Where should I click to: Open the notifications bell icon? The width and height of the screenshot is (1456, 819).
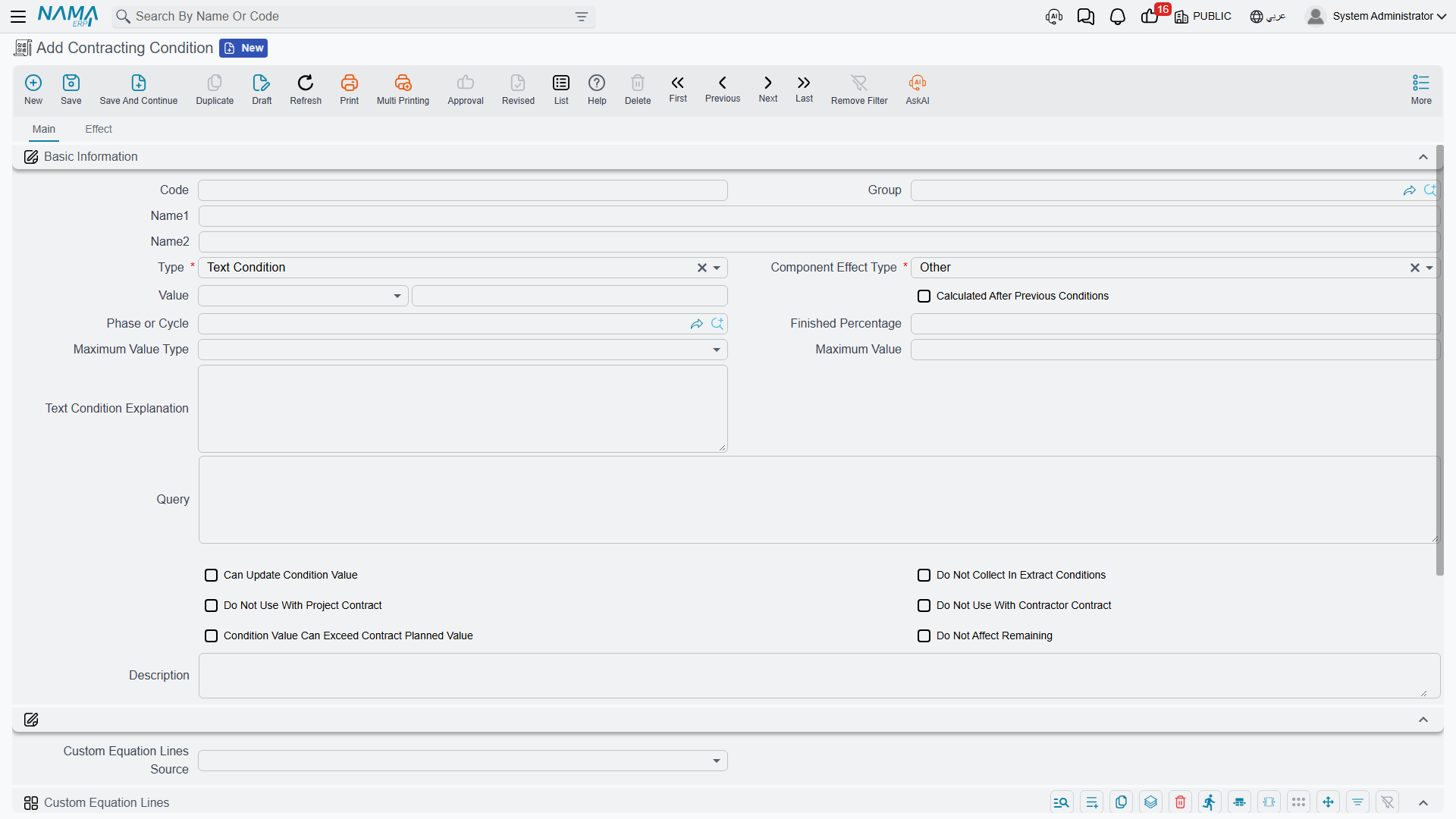pyautogui.click(x=1117, y=17)
